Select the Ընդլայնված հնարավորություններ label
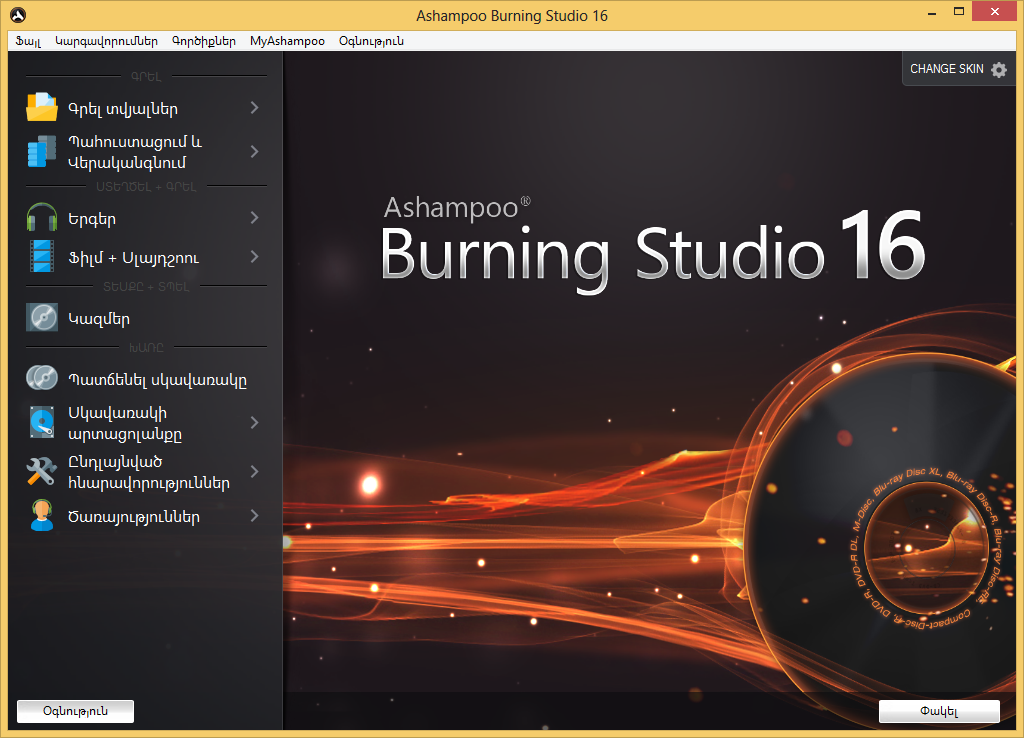The image size is (1024, 738). click(x=149, y=472)
